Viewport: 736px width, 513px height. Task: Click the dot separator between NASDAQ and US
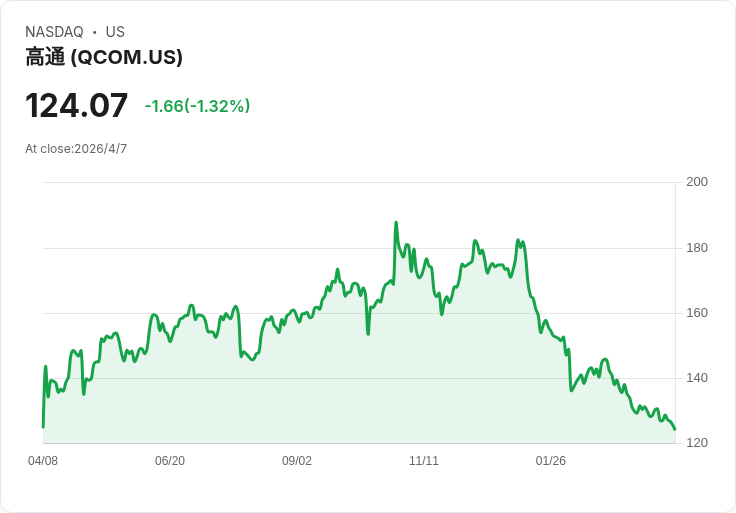(x=94, y=32)
